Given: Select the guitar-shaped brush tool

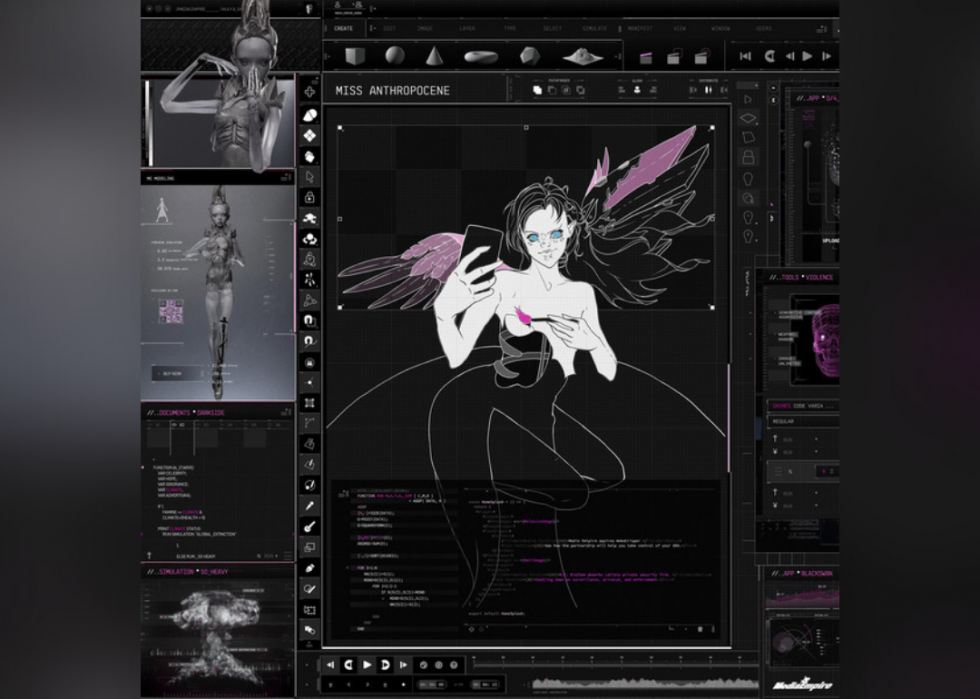Looking at the screenshot, I should 309,526.
